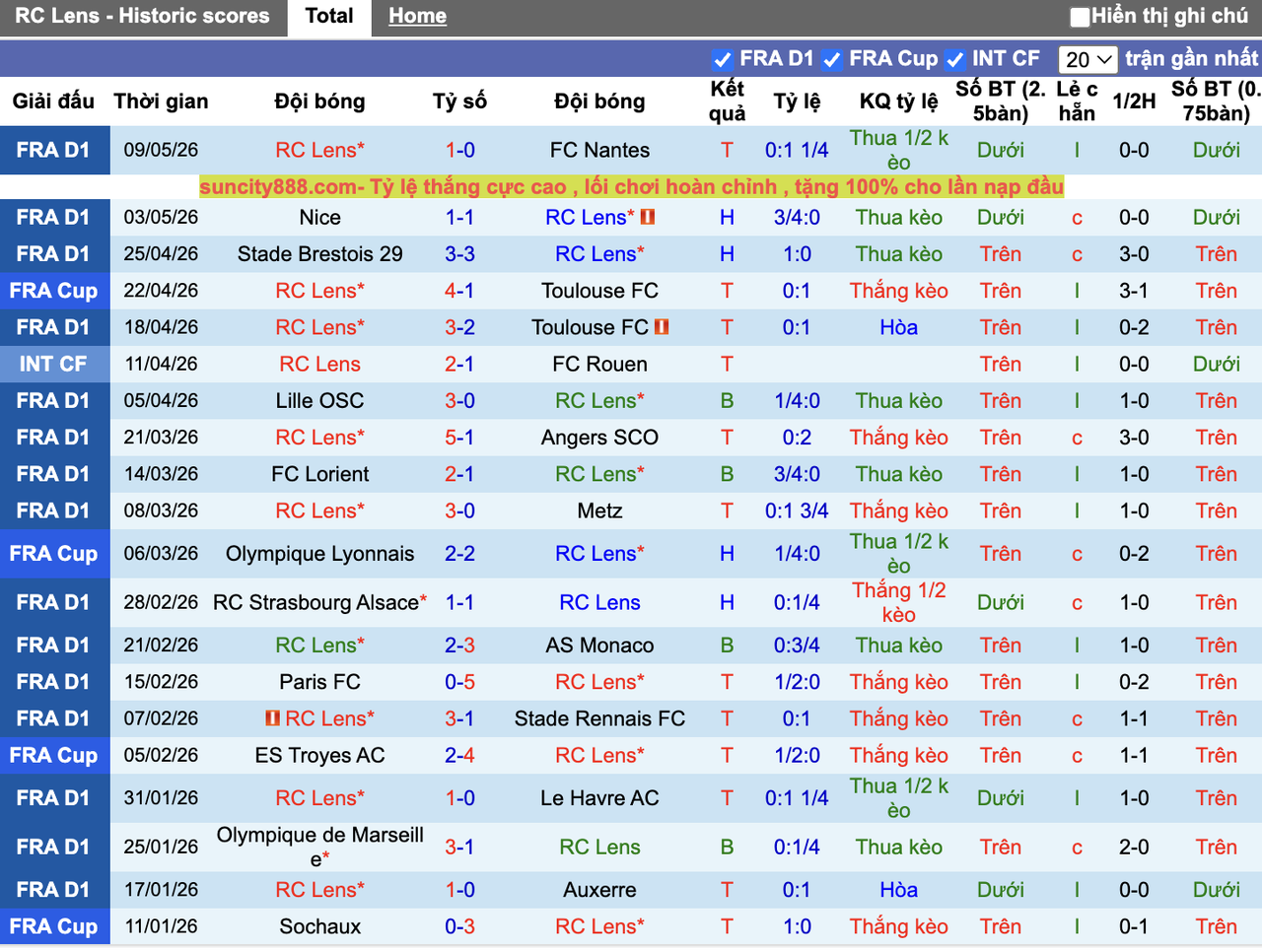The height and width of the screenshot is (952, 1262).
Task: Open the Sochaux team link
Action: click(319, 926)
